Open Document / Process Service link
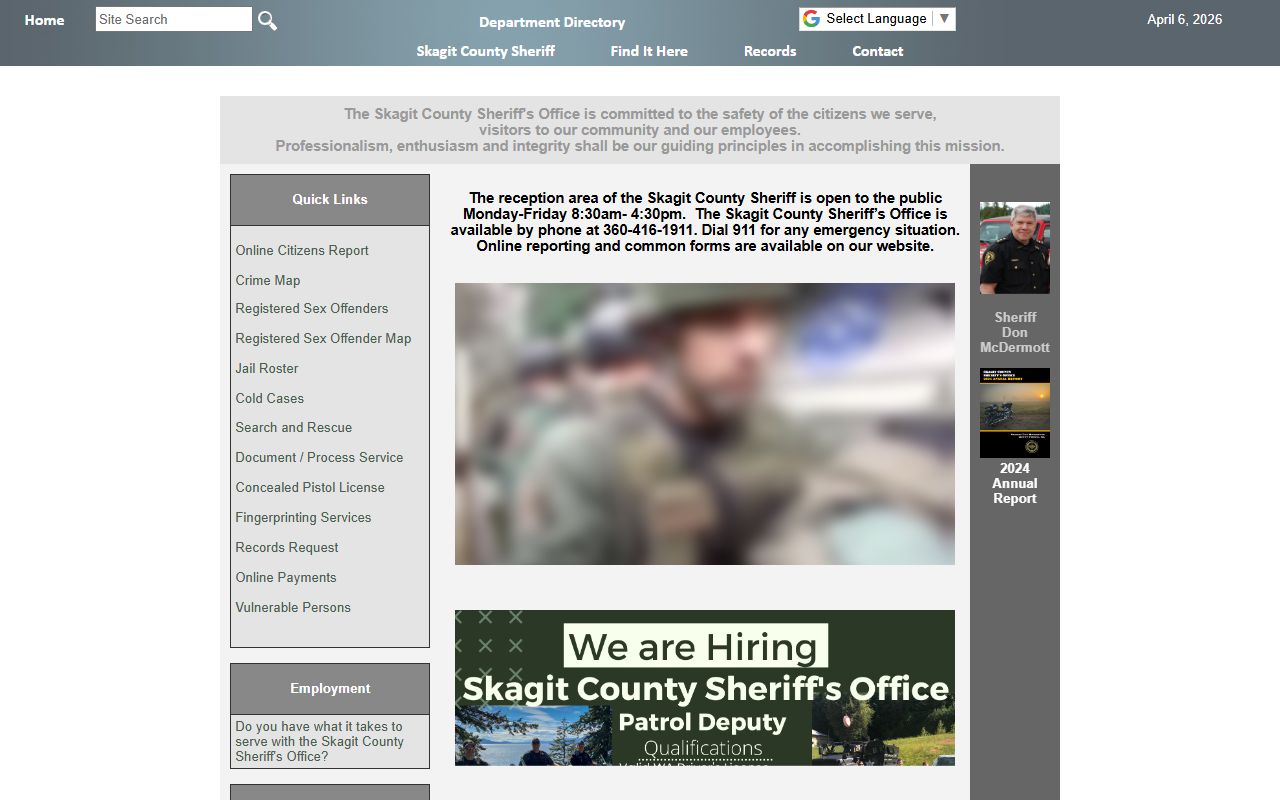The width and height of the screenshot is (1280, 800). [x=319, y=457]
